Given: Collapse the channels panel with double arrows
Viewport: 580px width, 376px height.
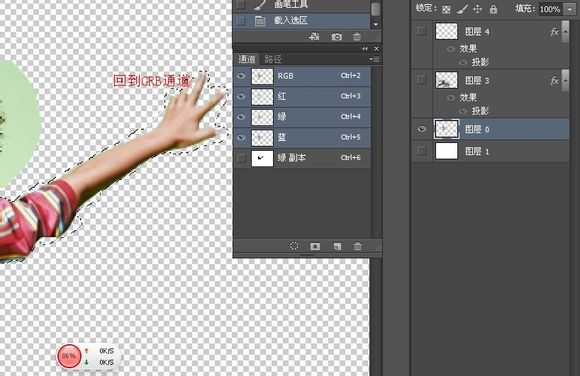Looking at the screenshot, I should tap(365, 48).
